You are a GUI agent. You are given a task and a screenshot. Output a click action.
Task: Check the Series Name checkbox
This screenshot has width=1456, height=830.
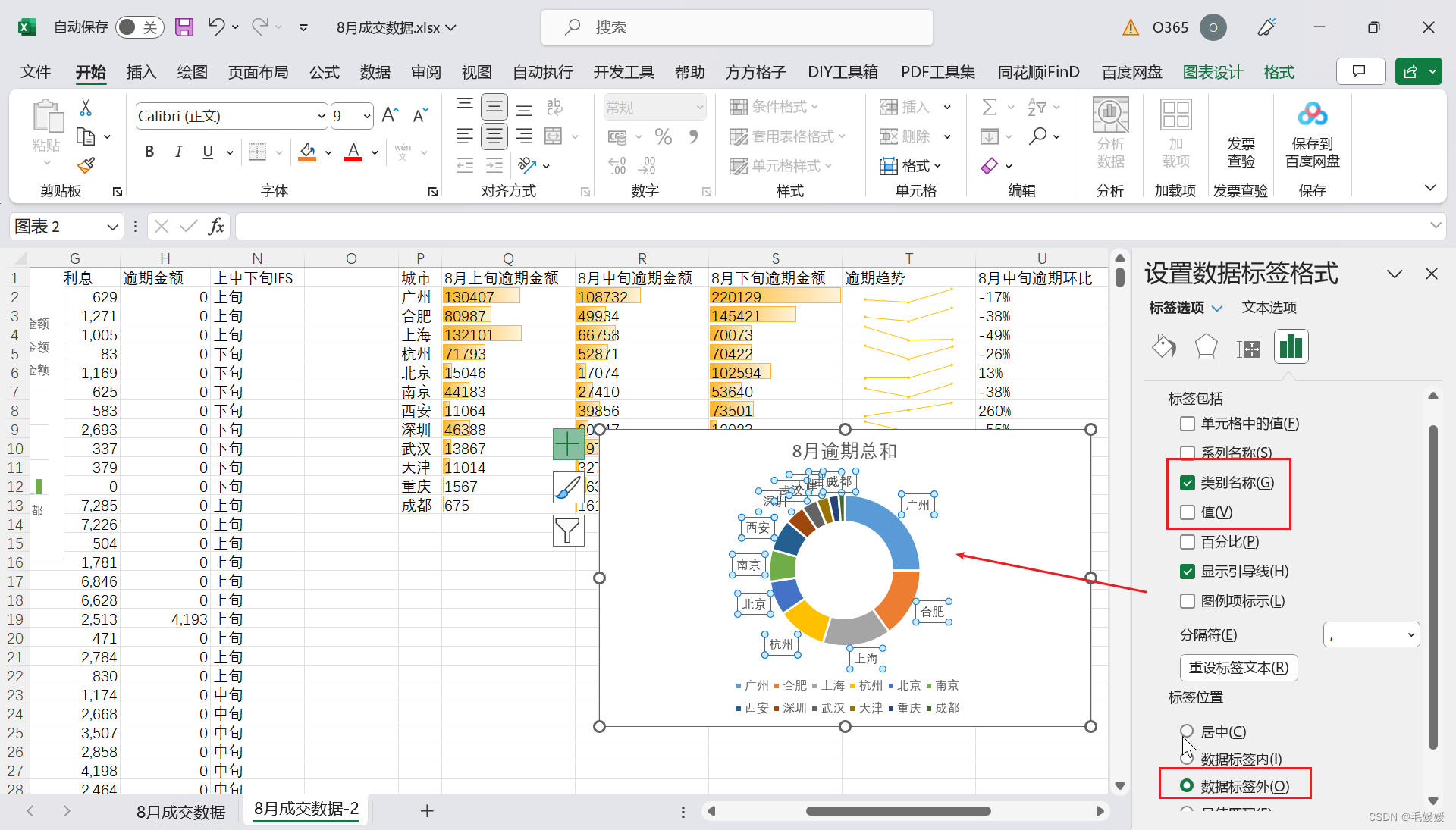coord(1188,453)
